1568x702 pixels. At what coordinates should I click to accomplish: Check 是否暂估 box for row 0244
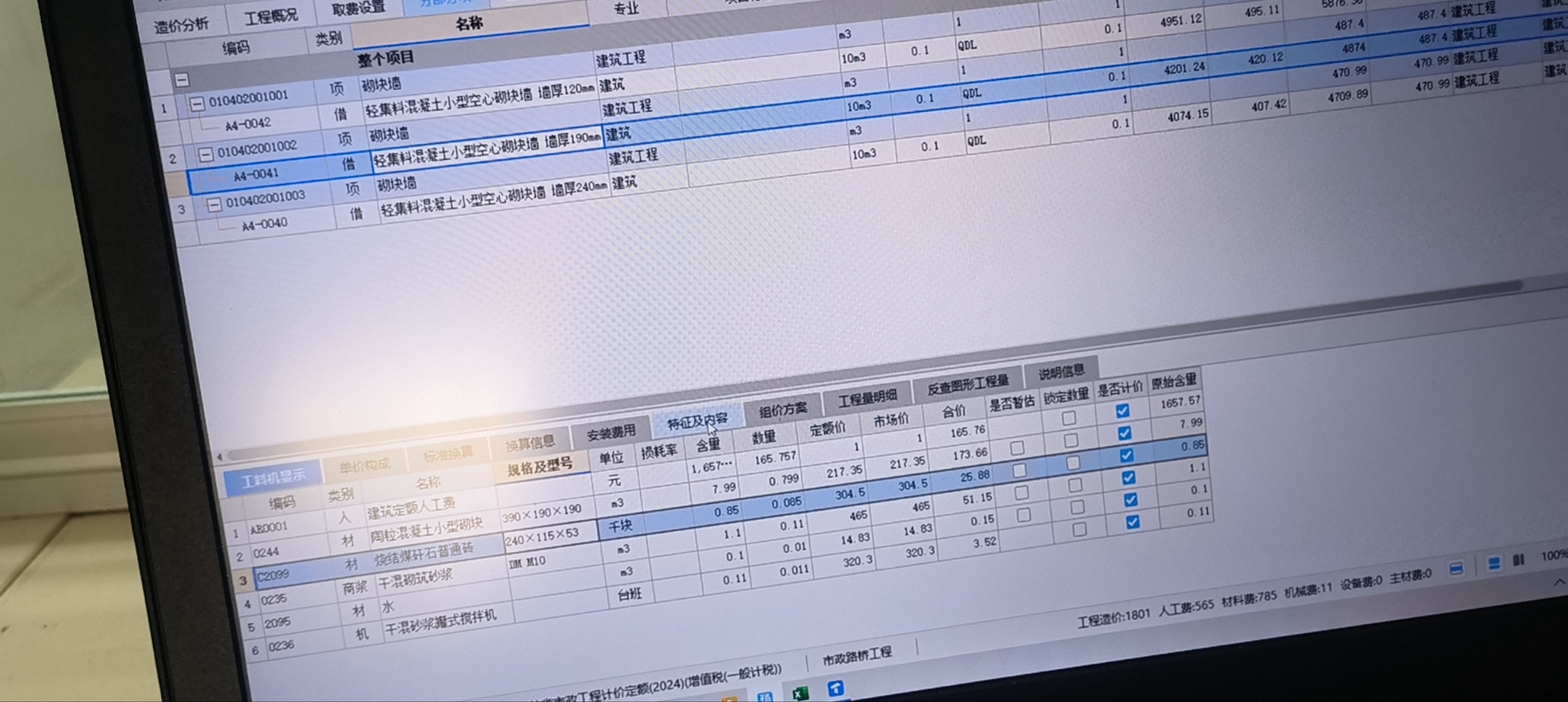1017,448
